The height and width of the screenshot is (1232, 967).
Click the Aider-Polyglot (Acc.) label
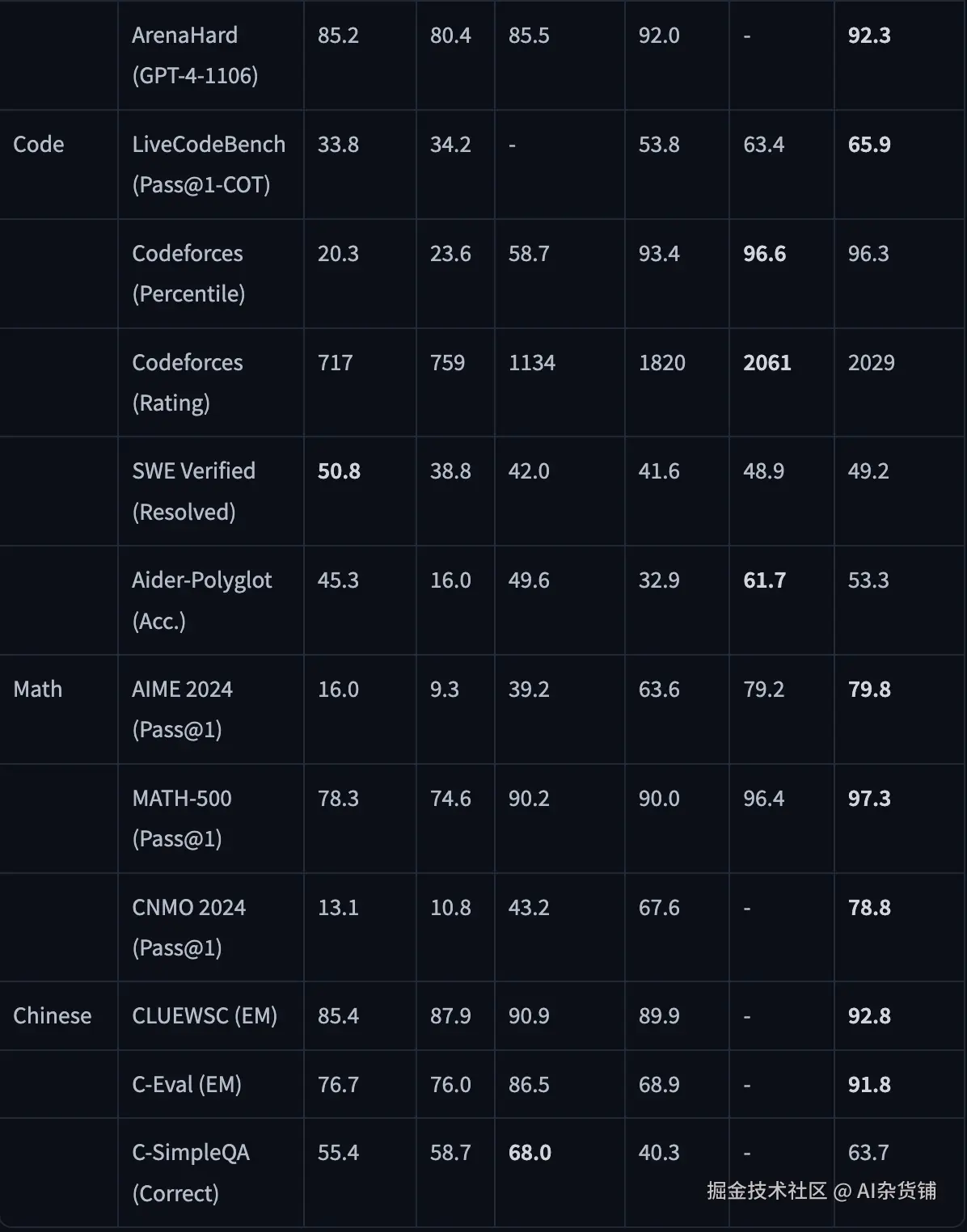(202, 601)
